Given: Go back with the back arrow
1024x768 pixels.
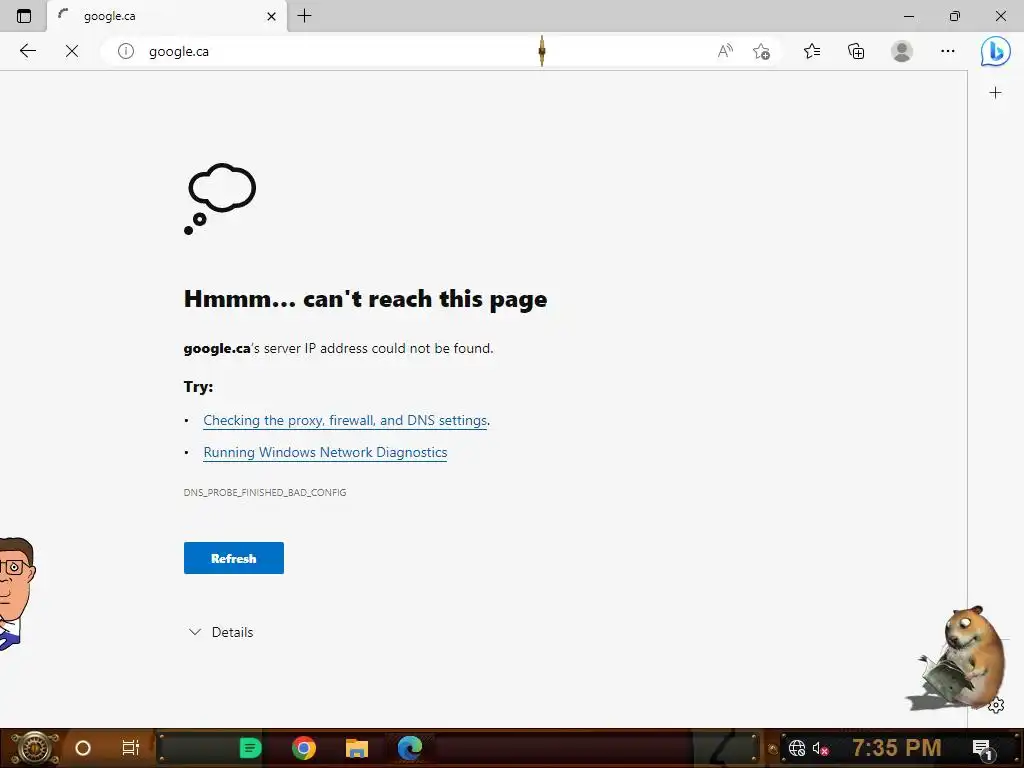Looking at the screenshot, I should [27, 51].
